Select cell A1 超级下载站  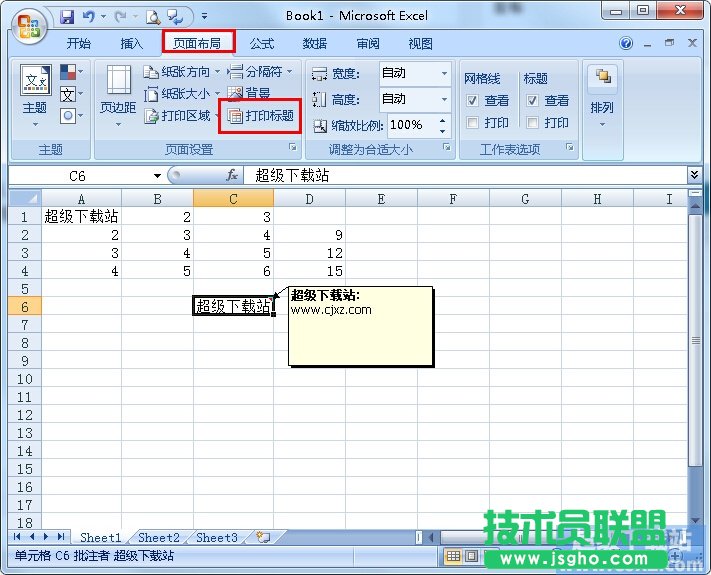coord(82,217)
